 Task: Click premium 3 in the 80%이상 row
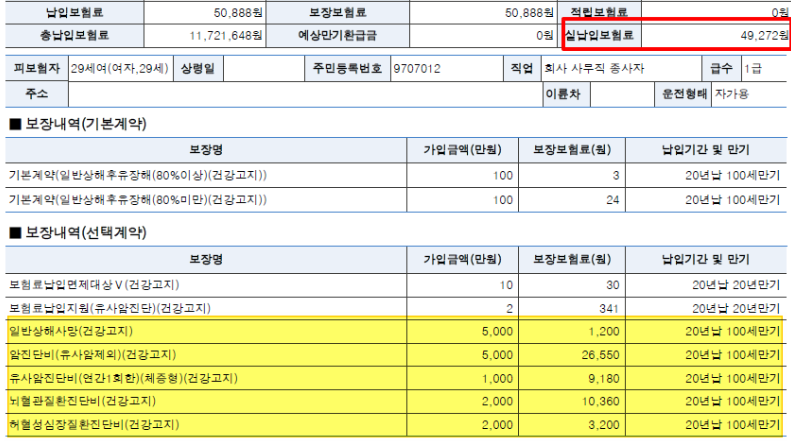click(615, 176)
